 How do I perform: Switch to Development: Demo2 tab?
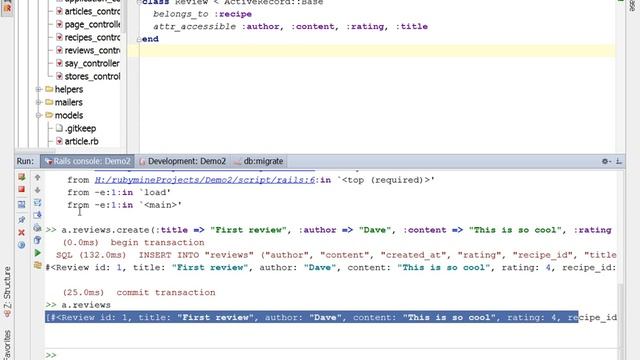click(x=182, y=161)
